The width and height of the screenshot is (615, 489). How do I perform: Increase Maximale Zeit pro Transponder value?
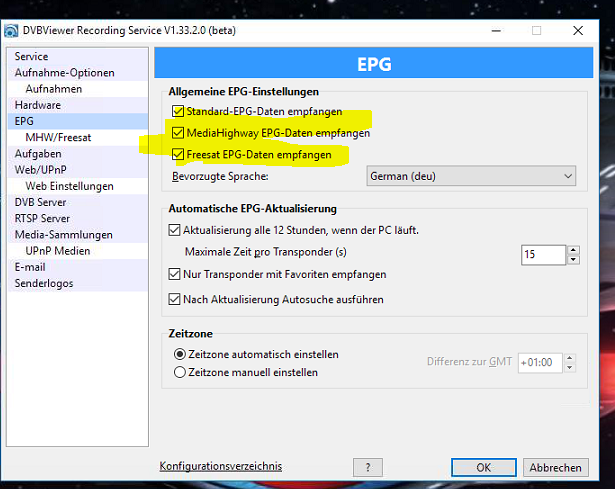[573, 250]
